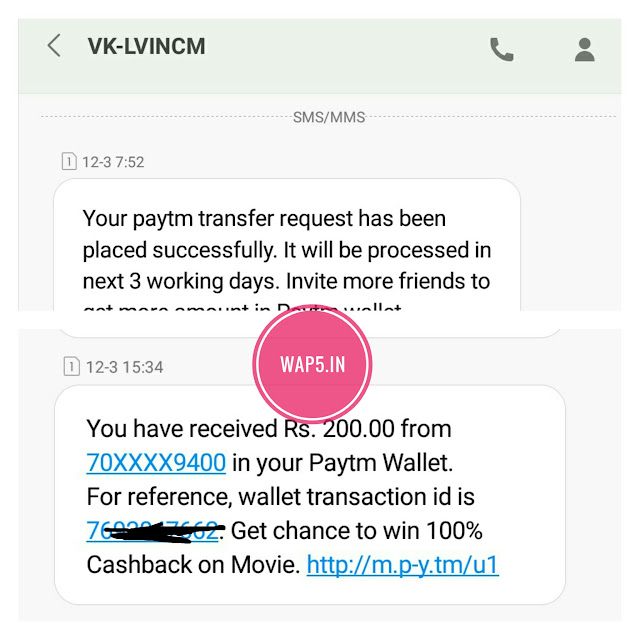Select the VK-LVINCM sender title
640x640 pixels.
pyautogui.click(x=146, y=46)
